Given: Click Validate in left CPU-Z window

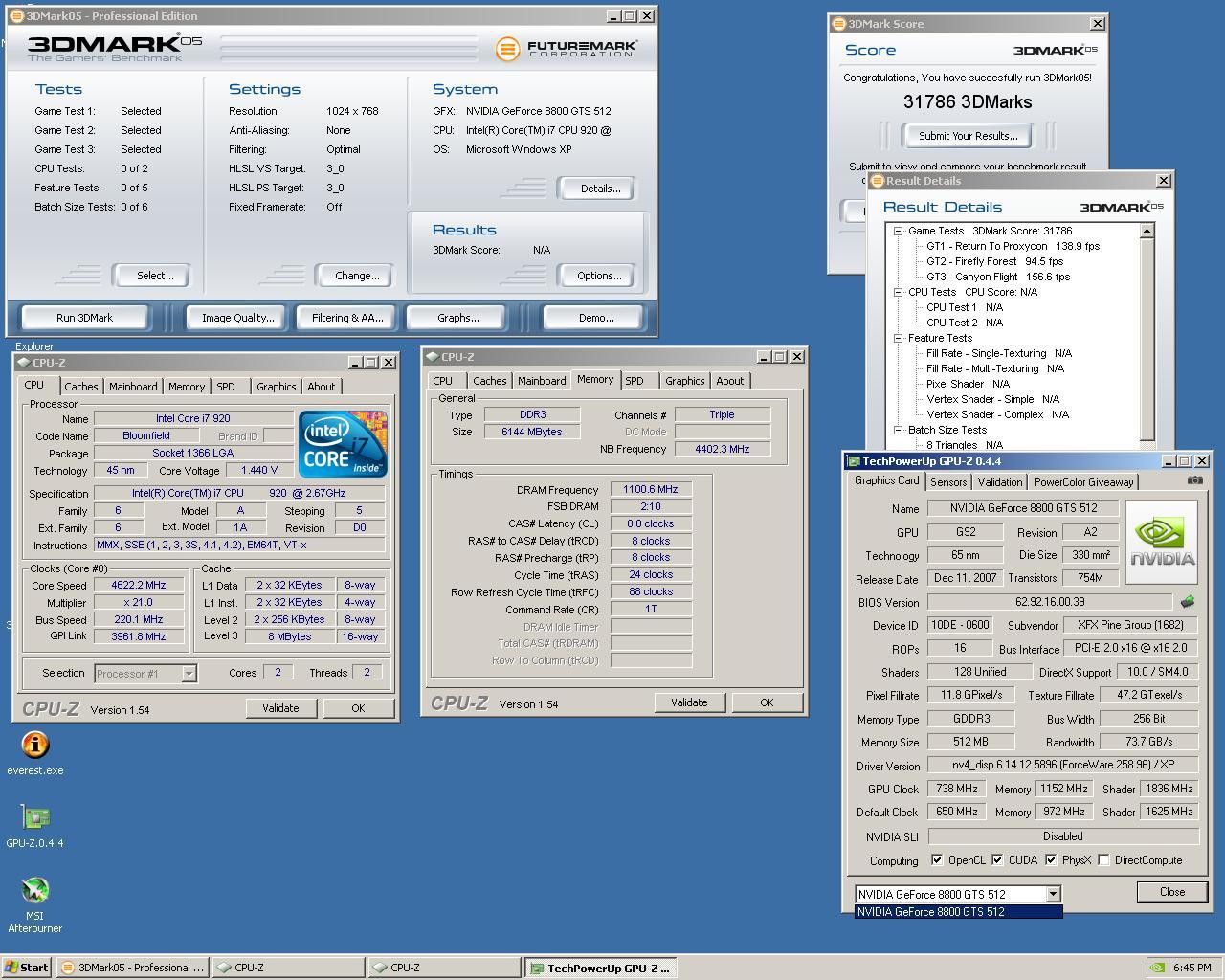Looking at the screenshot, I should [x=280, y=708].
